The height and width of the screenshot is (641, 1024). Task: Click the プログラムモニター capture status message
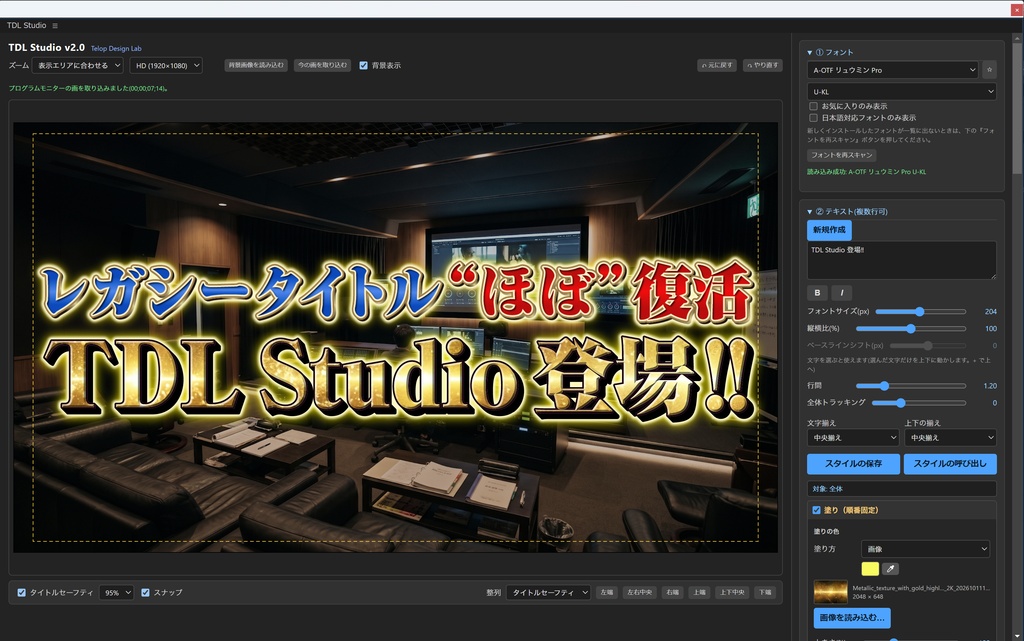pyautogui.click(x=88, y=88)
